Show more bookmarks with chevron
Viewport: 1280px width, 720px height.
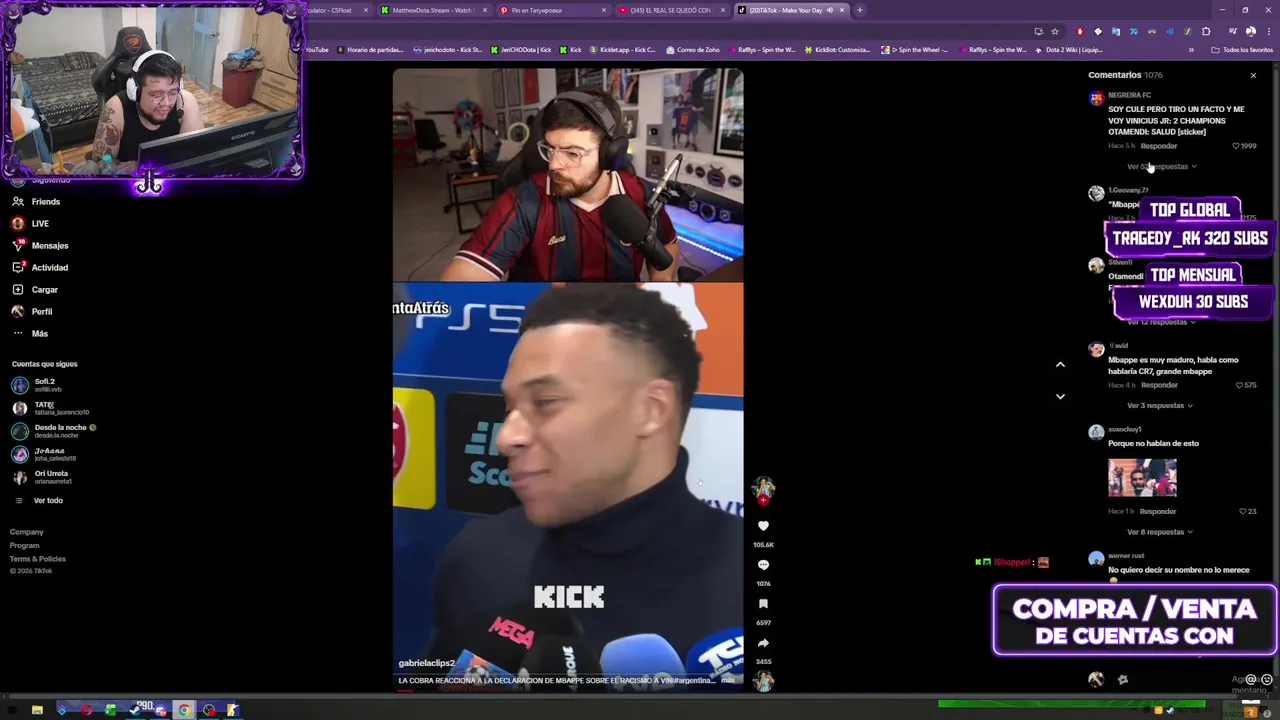coord(1191,49)
